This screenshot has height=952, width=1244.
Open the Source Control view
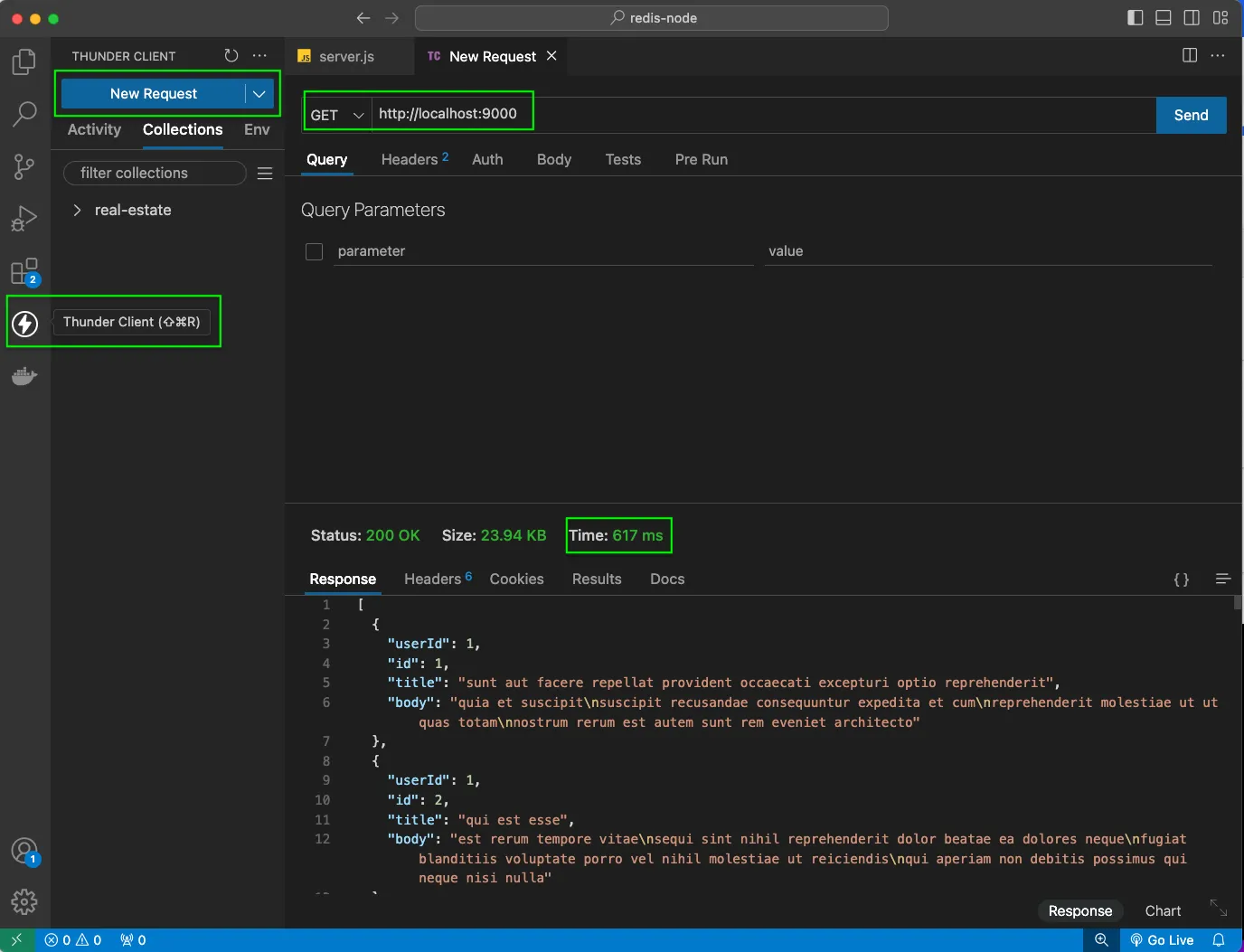[x=24, y=166]
